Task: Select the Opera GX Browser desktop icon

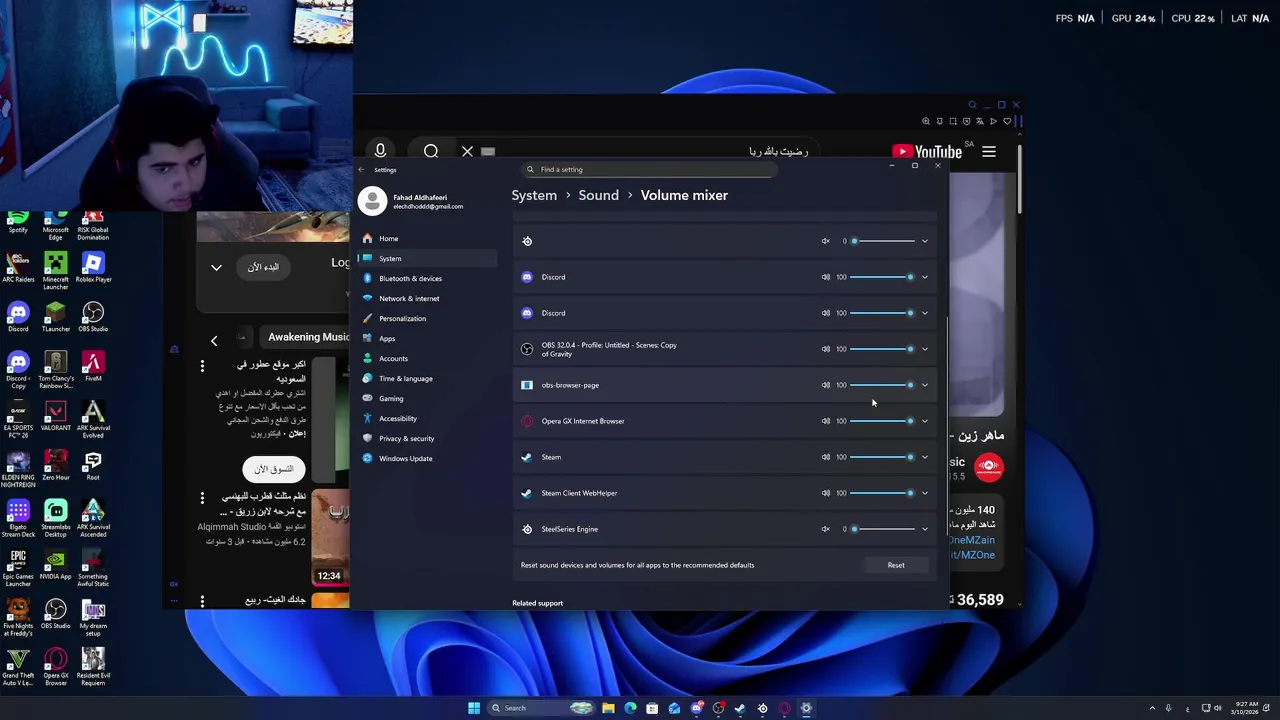Action: [x=55, y=667]
